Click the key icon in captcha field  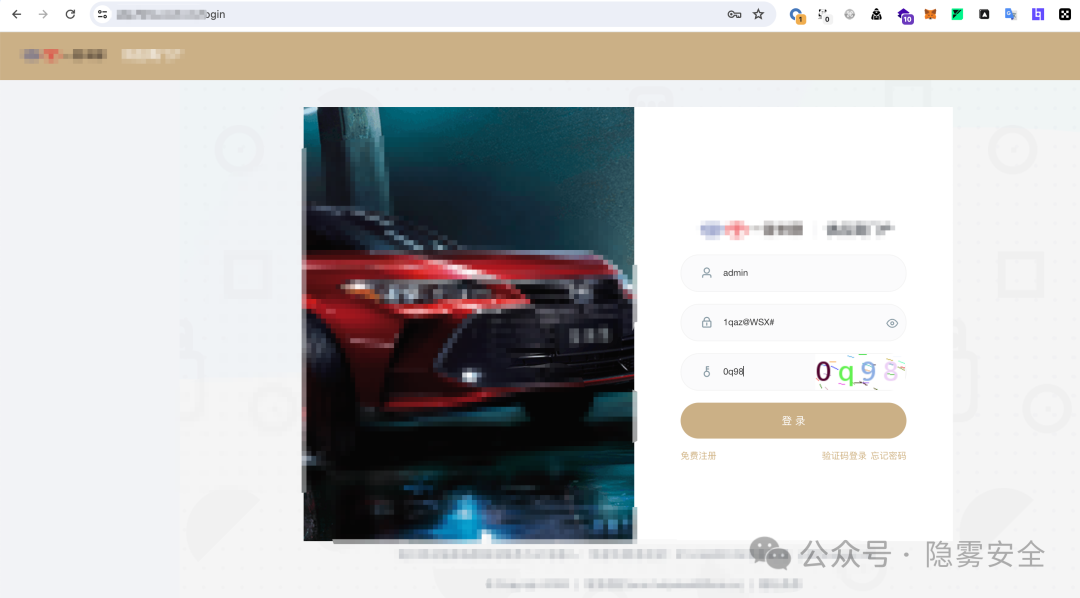click(707, 372)
